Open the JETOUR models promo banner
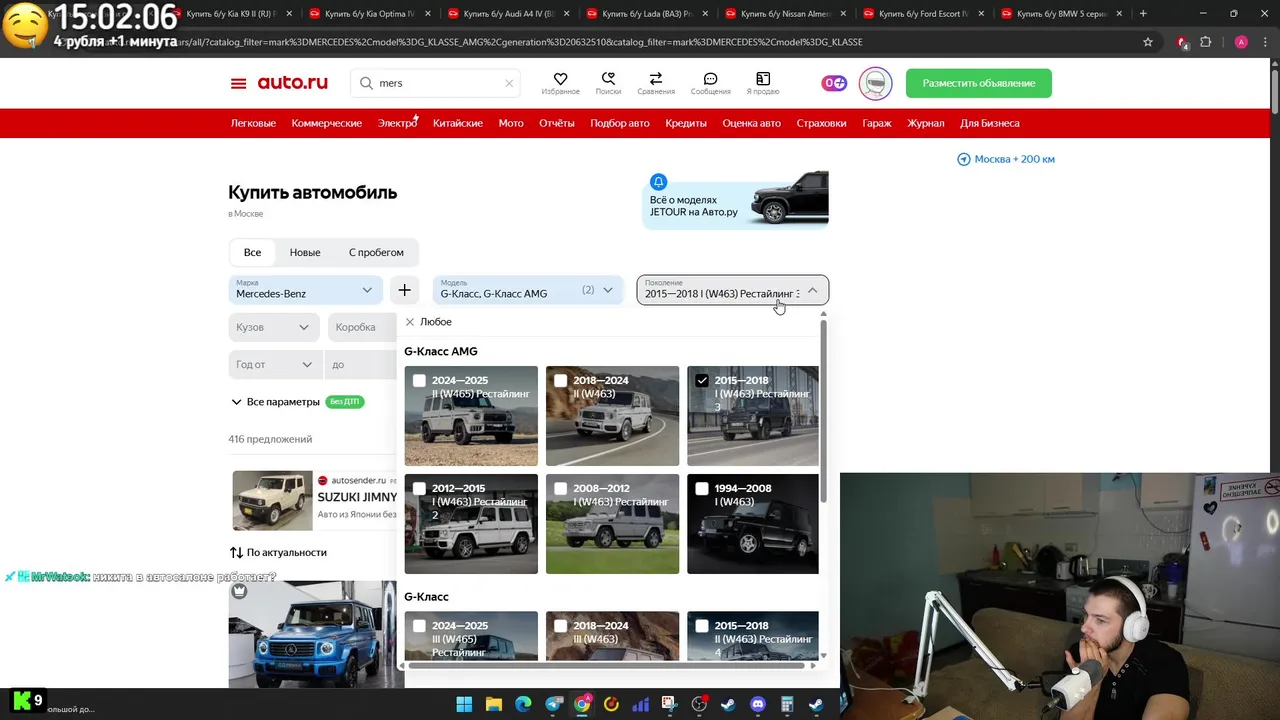 (x=735, y=199)
